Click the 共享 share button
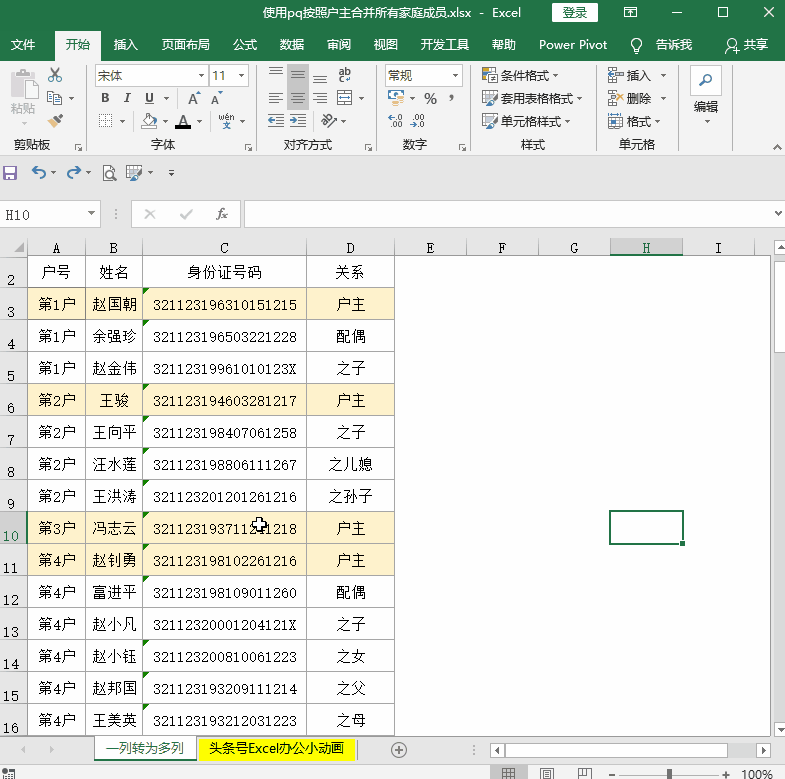The width and height of the screenshot is (785, 779). click(746, 45)
